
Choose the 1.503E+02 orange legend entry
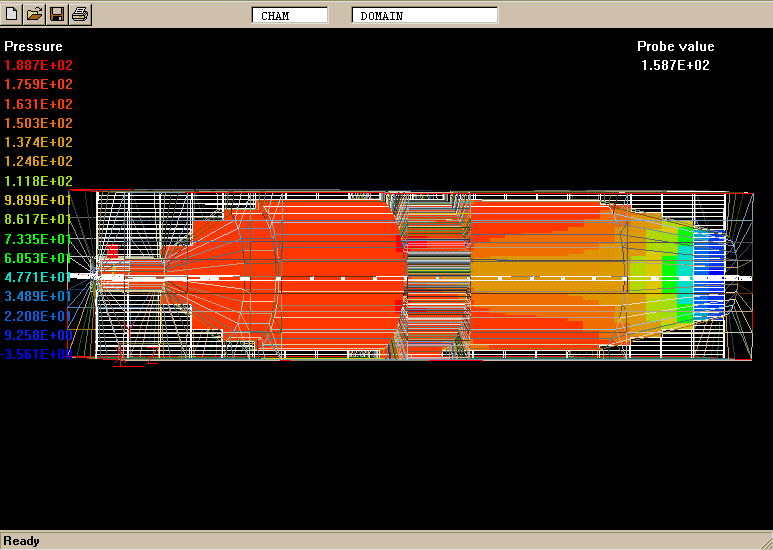tap(38, 123)
